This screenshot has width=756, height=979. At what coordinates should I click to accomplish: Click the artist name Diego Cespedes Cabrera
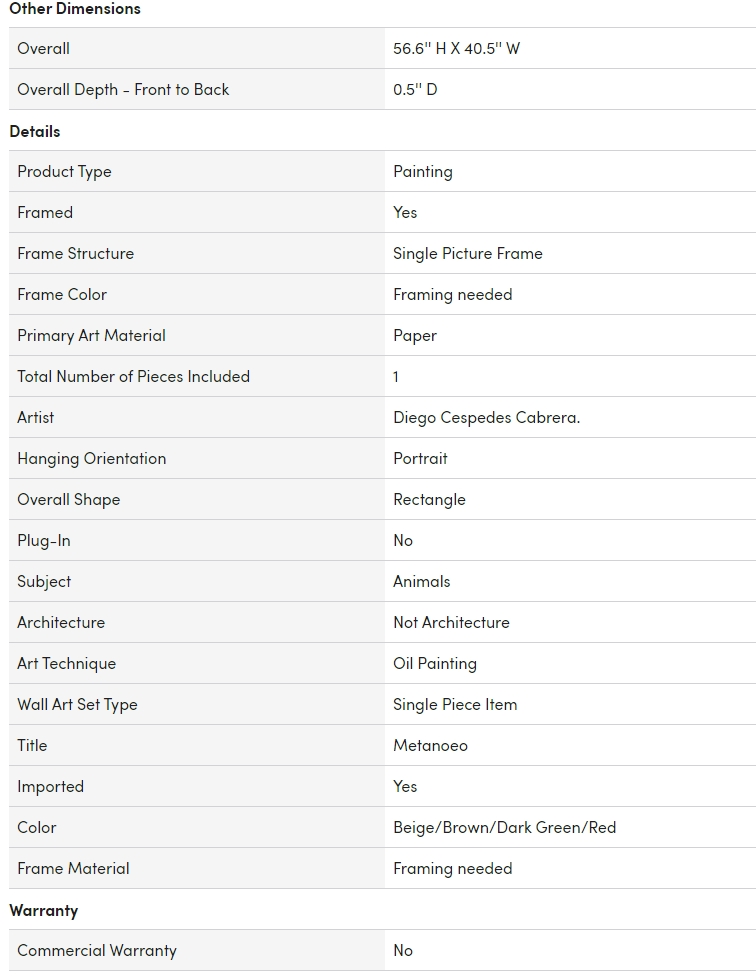pyautogui.click(x=486, y=417)
